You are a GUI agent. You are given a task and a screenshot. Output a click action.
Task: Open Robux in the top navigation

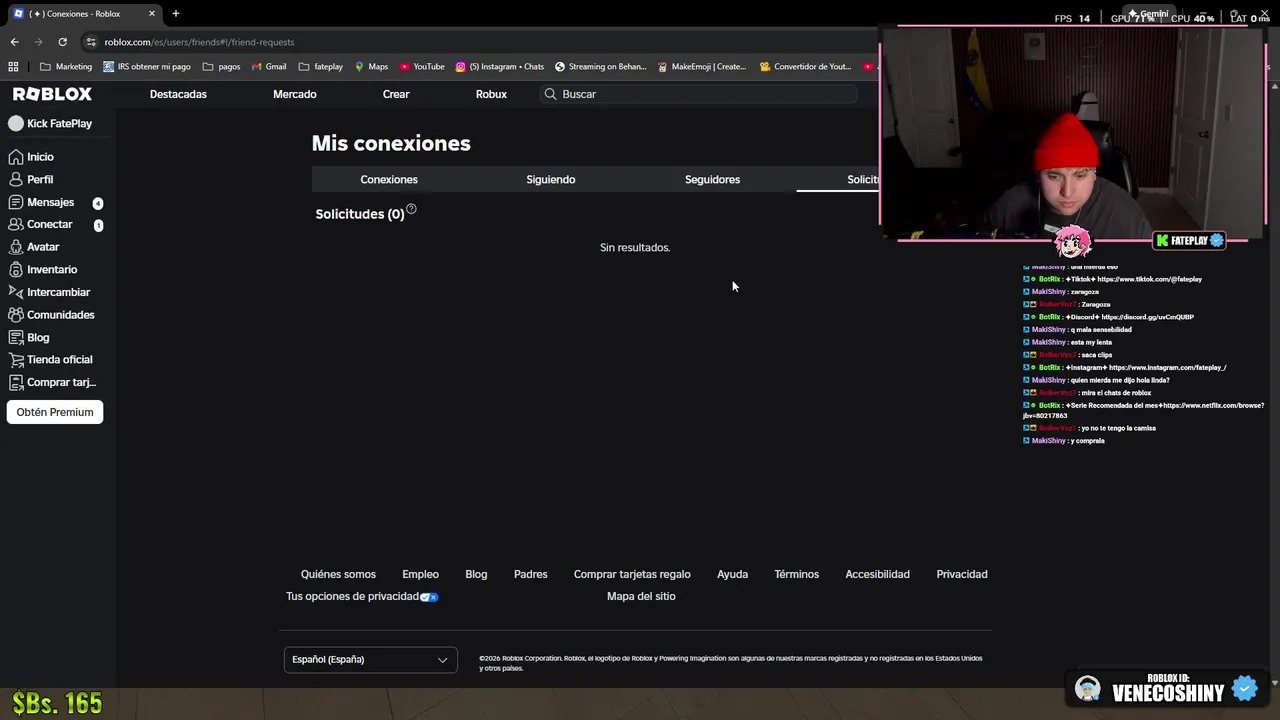(491, 94)
